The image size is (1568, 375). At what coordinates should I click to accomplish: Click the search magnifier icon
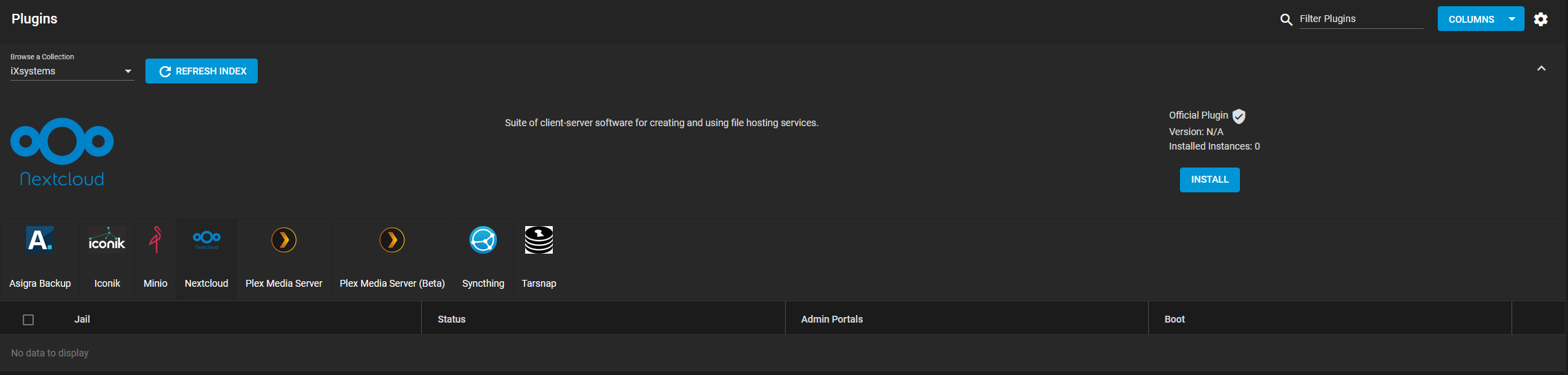pos(1285,19)
